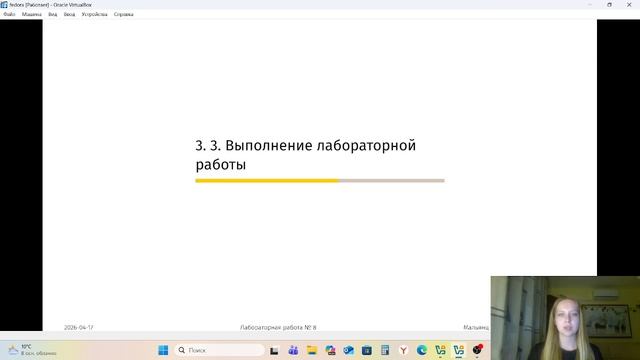Screen dimensions: 640x360
Task: Open the Windows Start menu
Action: 163,350
